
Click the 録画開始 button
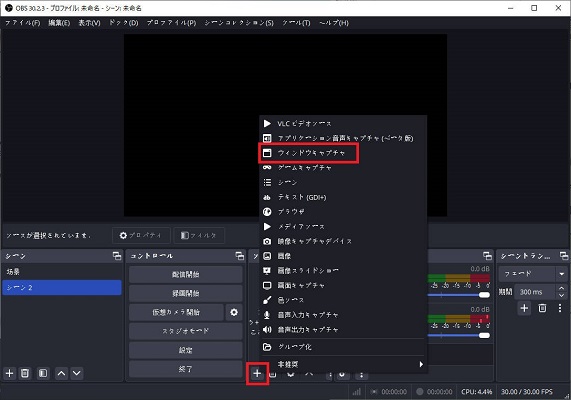click(x=185, y=293)
